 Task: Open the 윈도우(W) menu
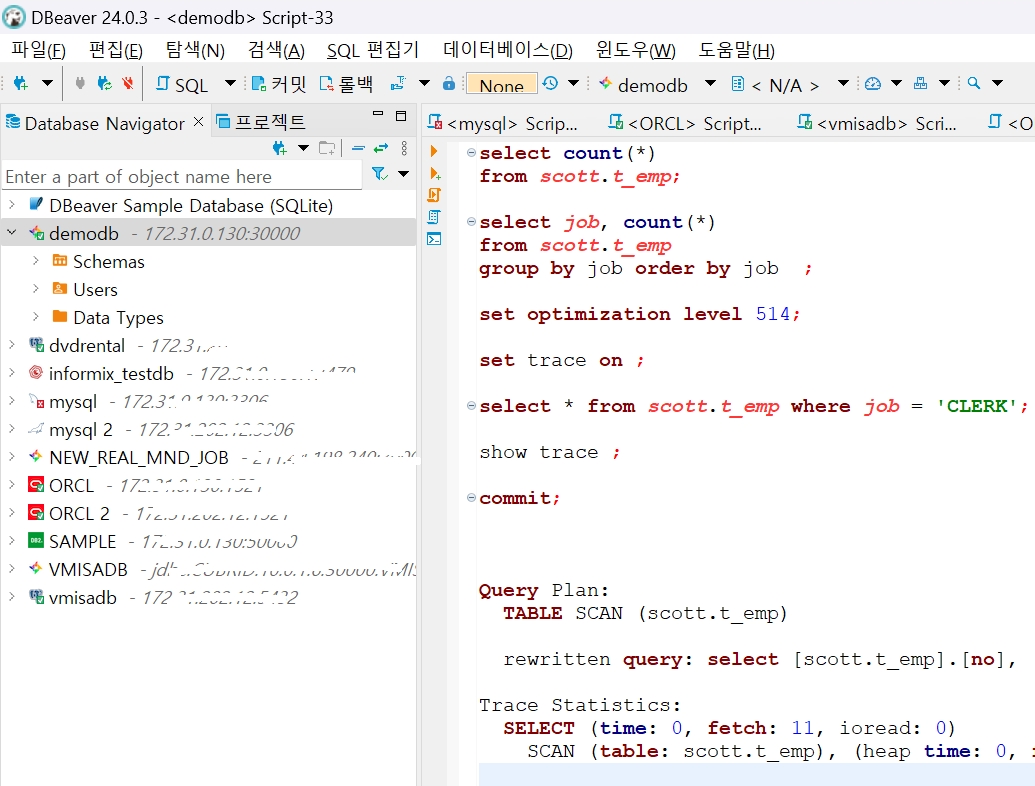pos(636,50)
